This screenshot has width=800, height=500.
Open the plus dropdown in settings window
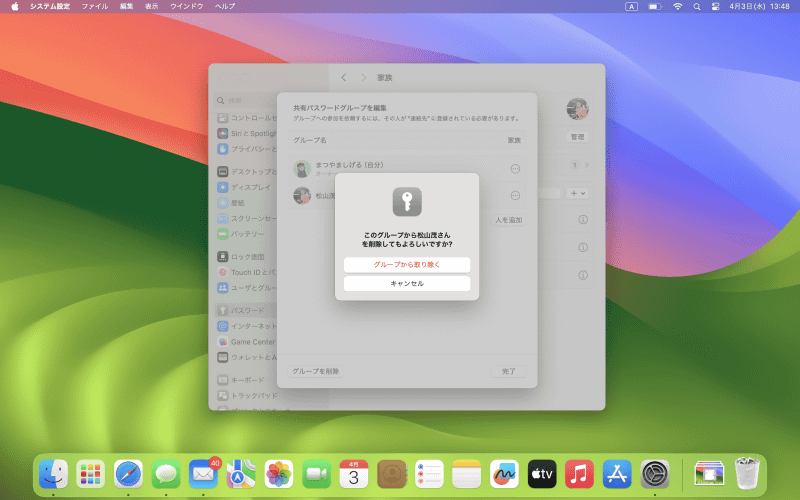[x=577, y=193]
